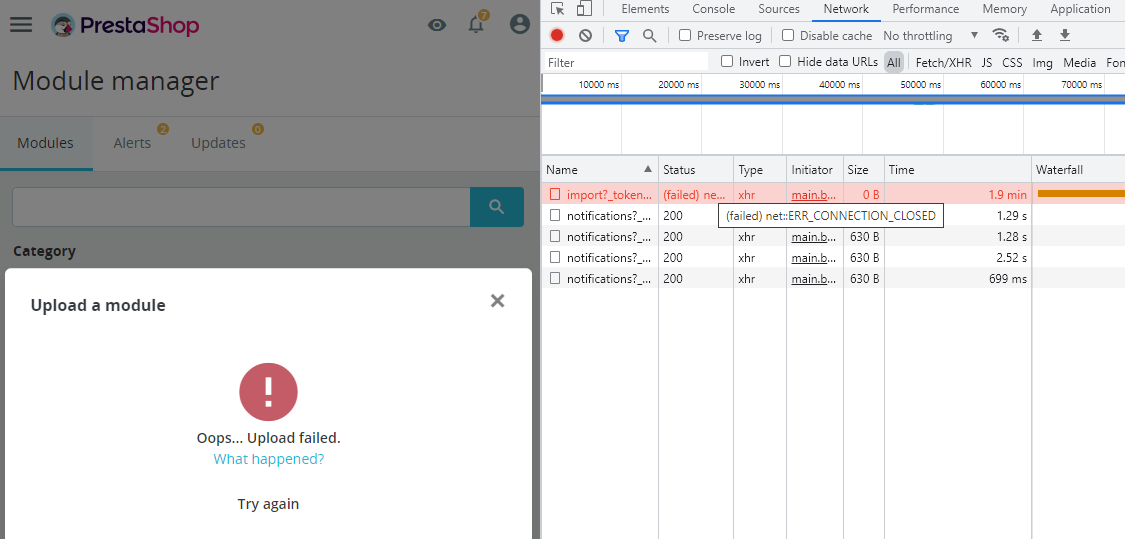
Task: Toggle the DevTools filter funnel icon
Action: [x=621, y=35]
